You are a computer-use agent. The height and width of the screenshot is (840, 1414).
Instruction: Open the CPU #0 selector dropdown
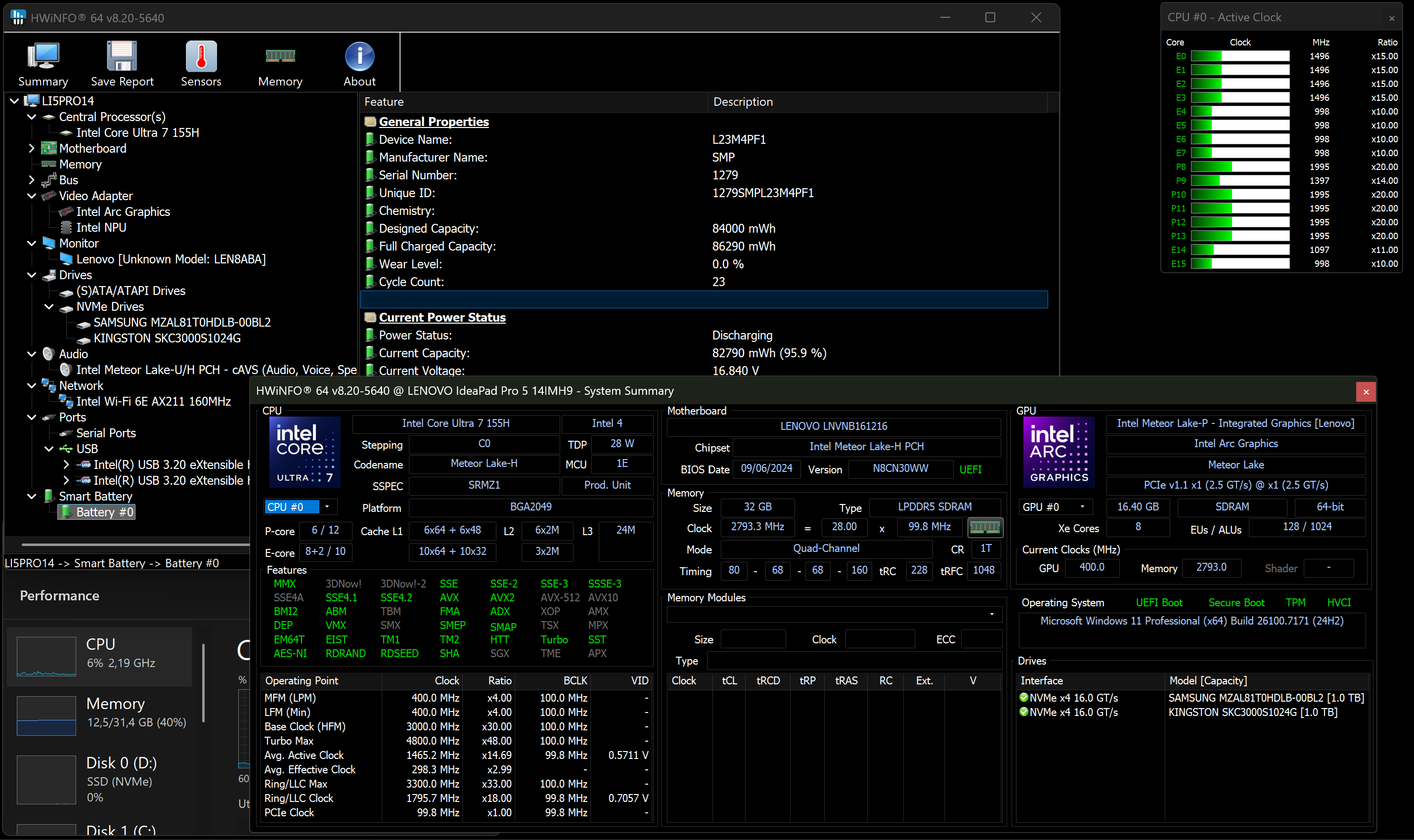click(x=327, y=506)
